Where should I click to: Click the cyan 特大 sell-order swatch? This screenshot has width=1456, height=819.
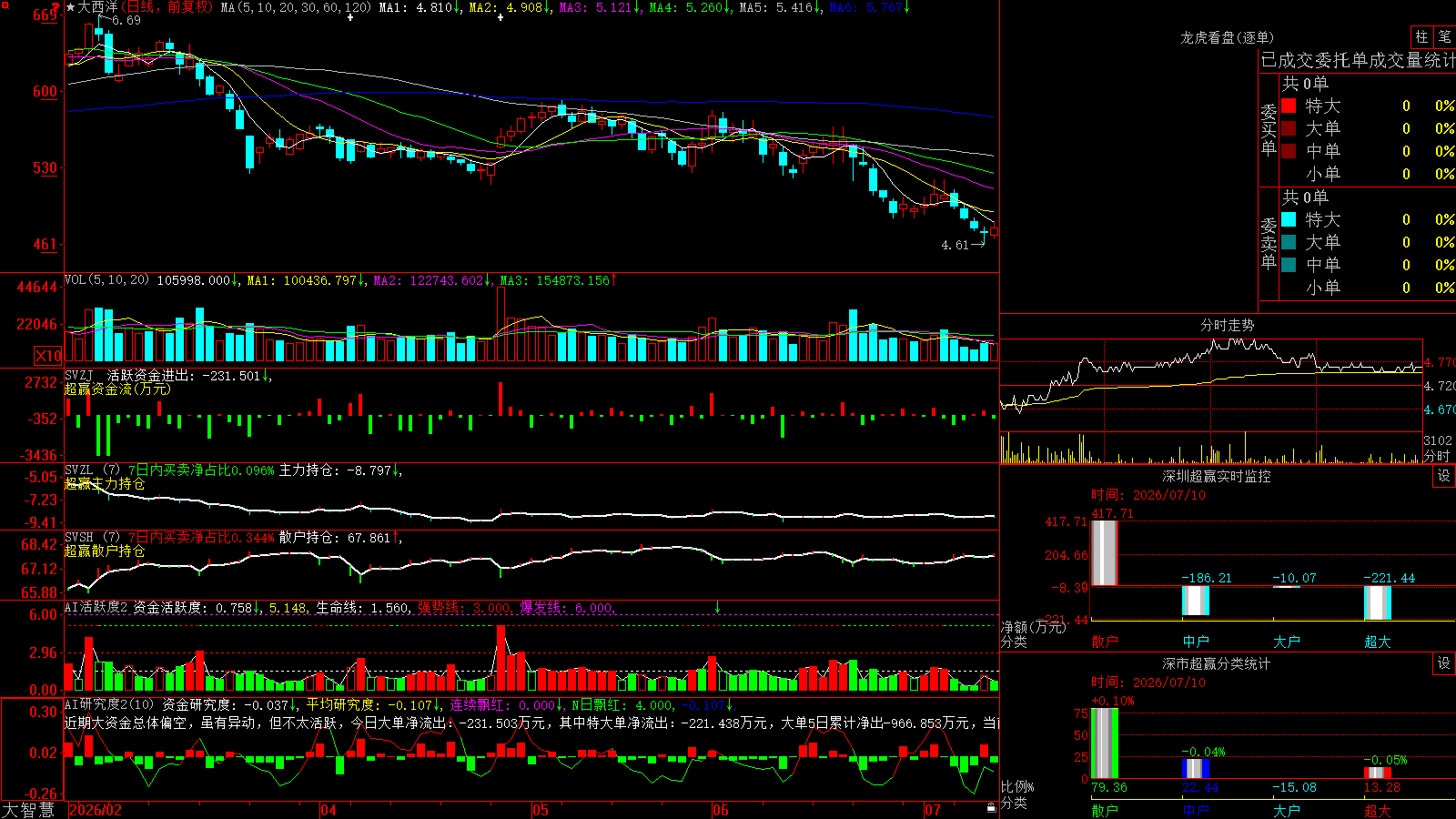click(1289, 219)
